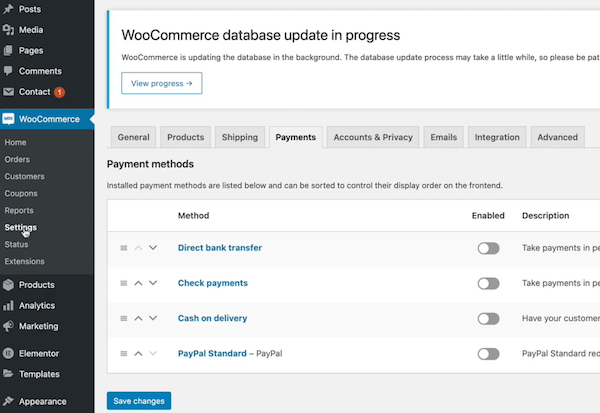Enable Check payments toggle
This screenshot has width=600, height=413.
[x=488, y=283]
